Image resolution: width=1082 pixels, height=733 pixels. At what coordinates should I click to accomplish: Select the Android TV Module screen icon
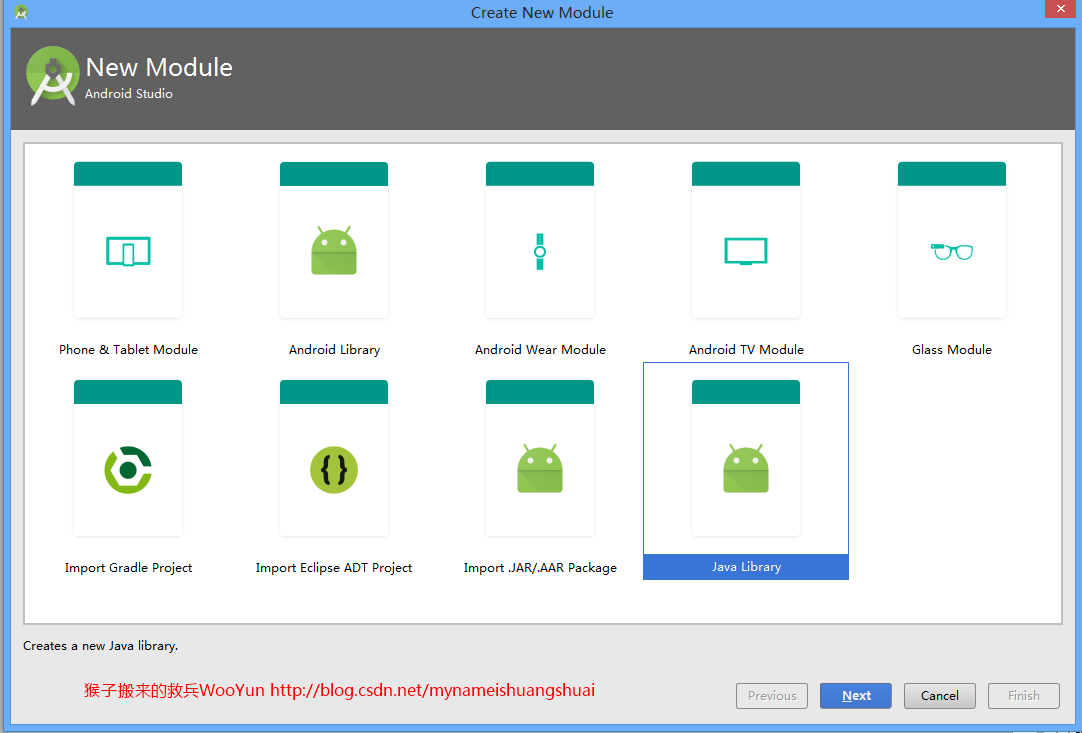click(x=746, y=251)
